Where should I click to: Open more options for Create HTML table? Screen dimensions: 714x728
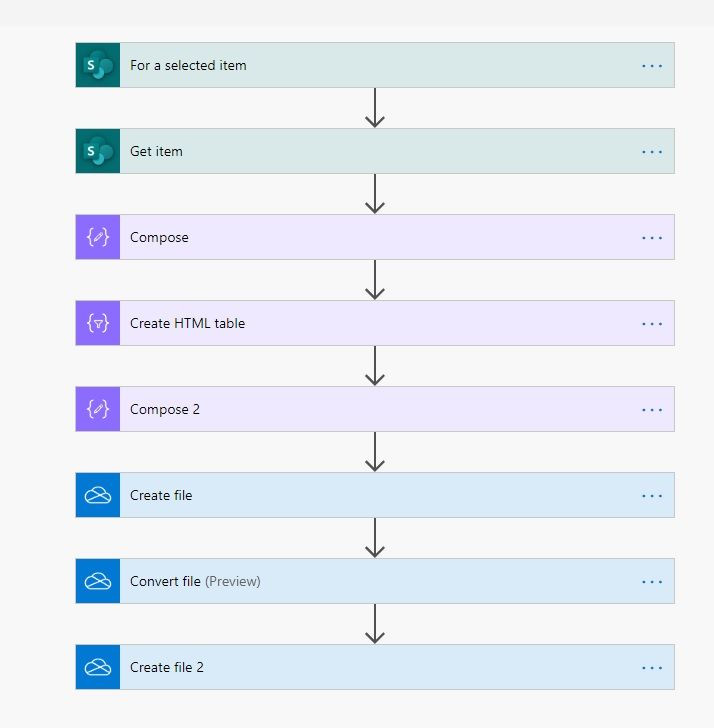[652, 324]
